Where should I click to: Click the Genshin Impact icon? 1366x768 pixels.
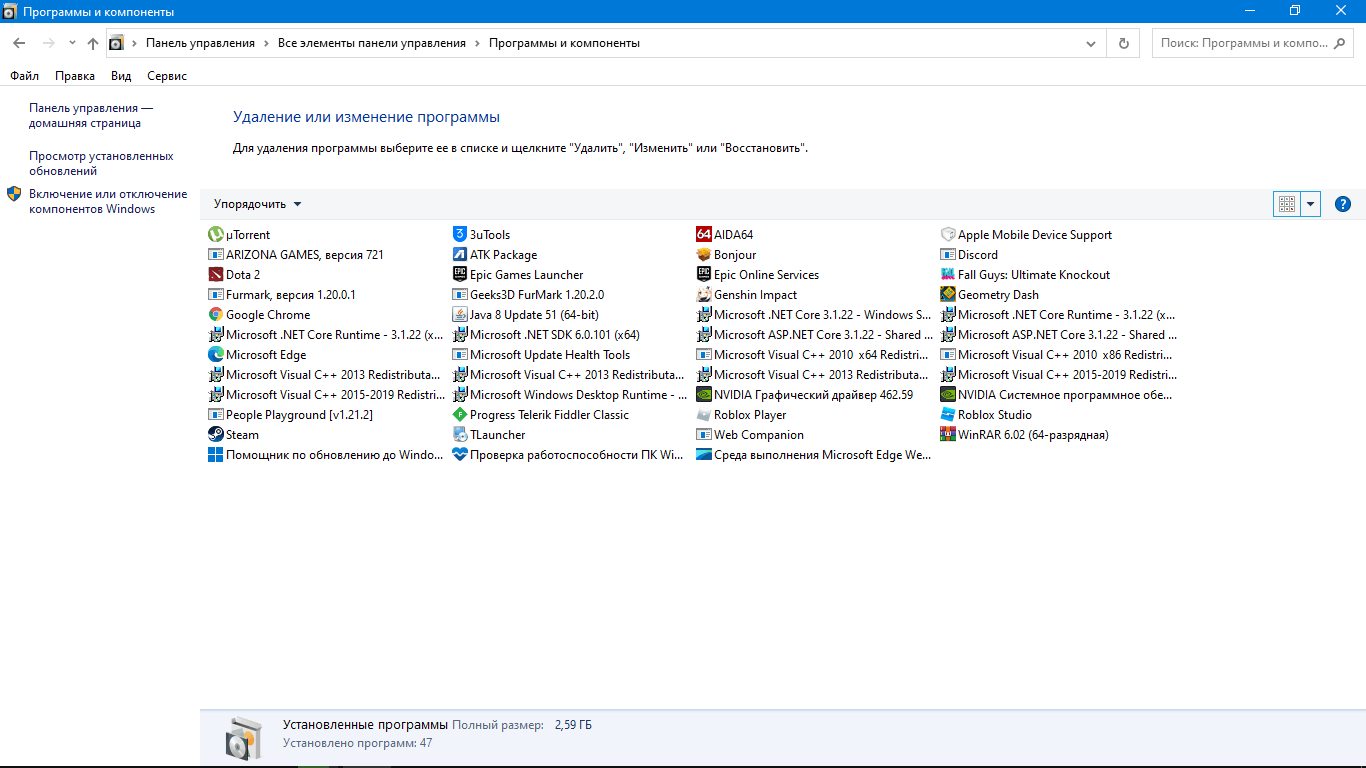click(704, 295)
